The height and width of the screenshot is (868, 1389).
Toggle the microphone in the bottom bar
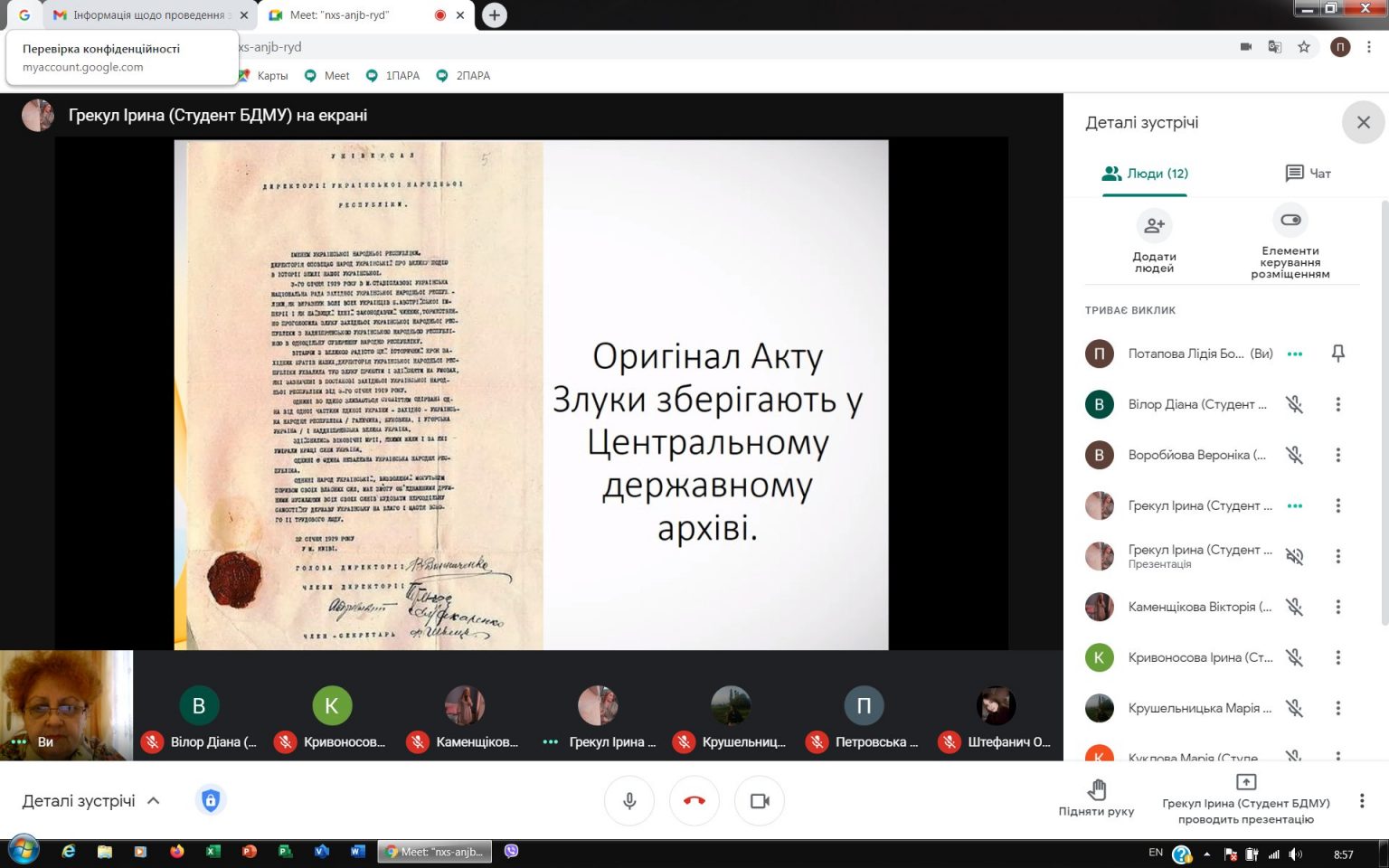[x=629, y=801]
